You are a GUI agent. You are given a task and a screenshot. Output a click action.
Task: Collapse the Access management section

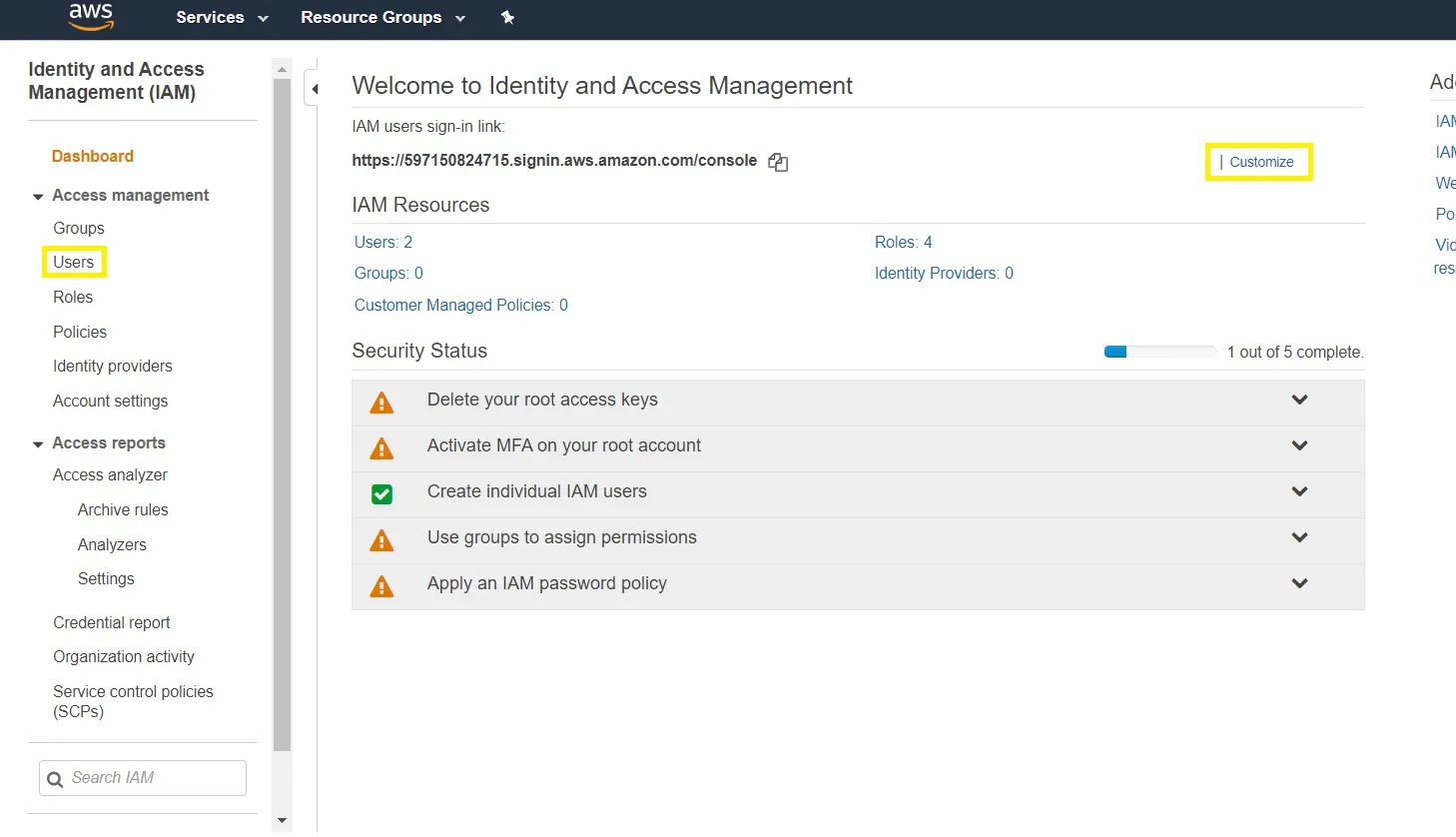[38, 196]
